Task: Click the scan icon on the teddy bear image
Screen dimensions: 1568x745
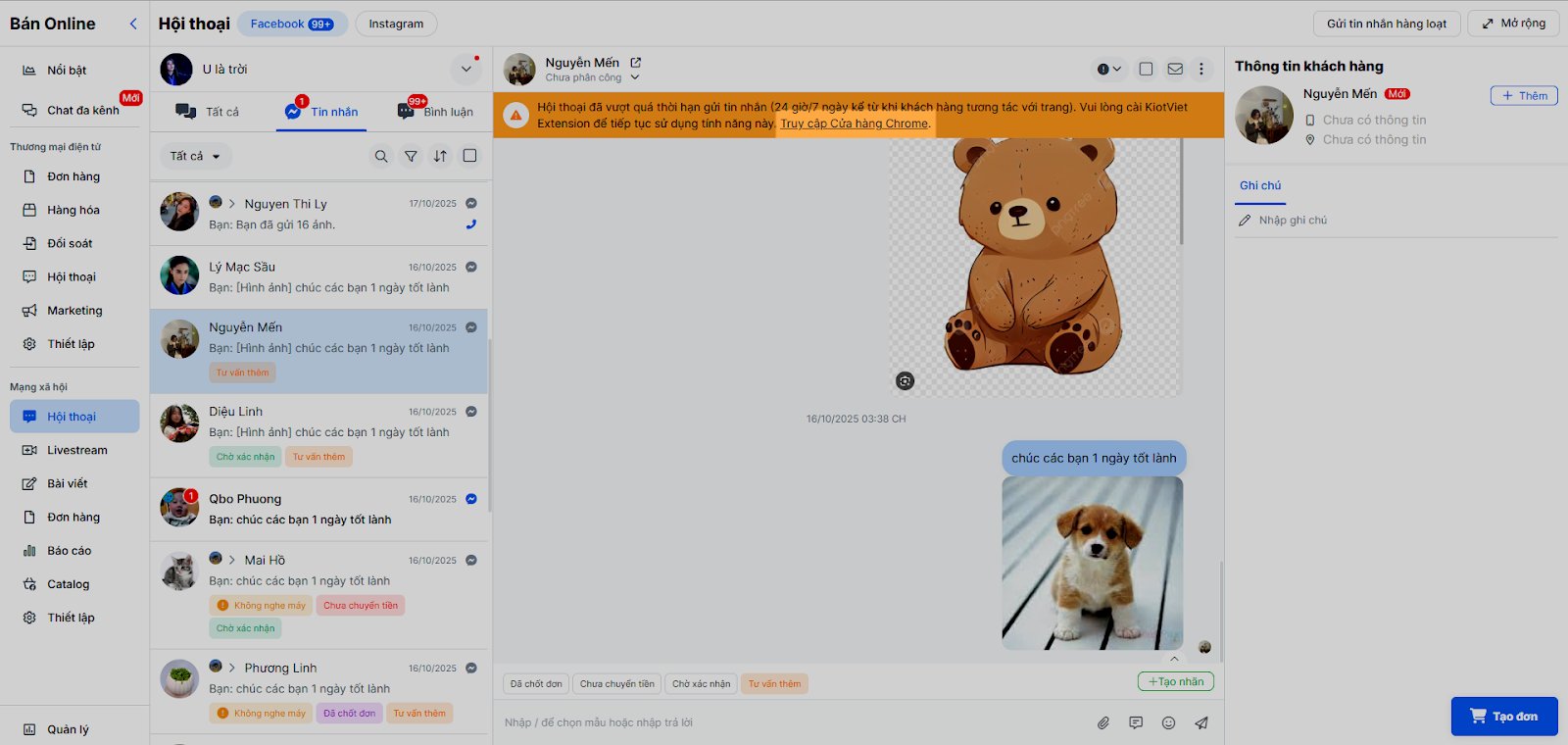Action: (x=906, y=380)
